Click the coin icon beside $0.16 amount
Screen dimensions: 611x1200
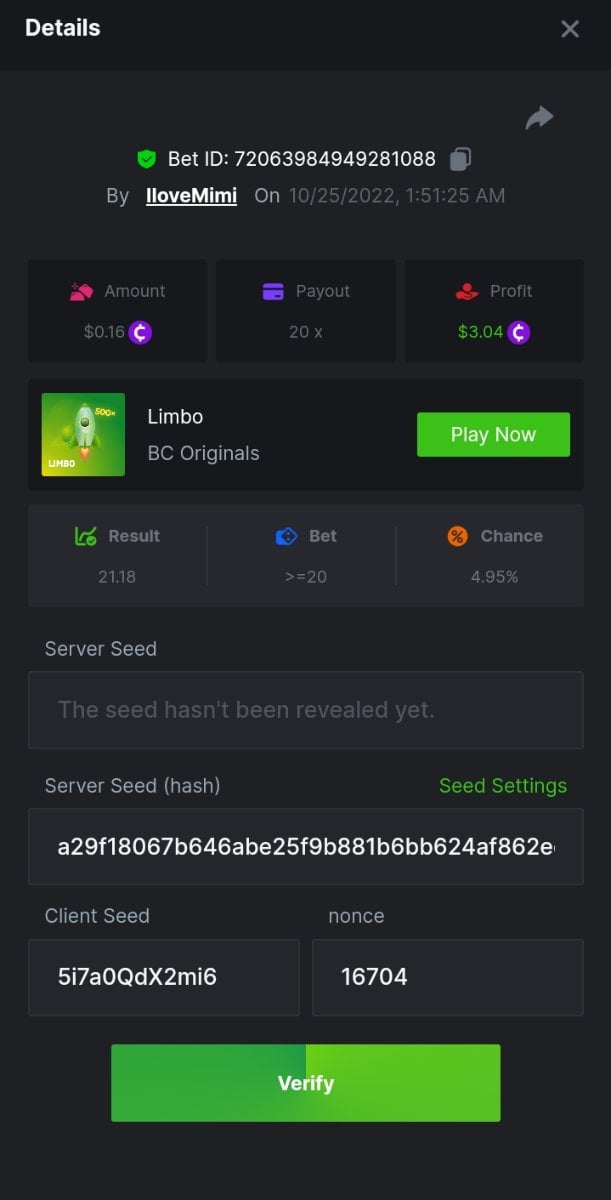141,332
